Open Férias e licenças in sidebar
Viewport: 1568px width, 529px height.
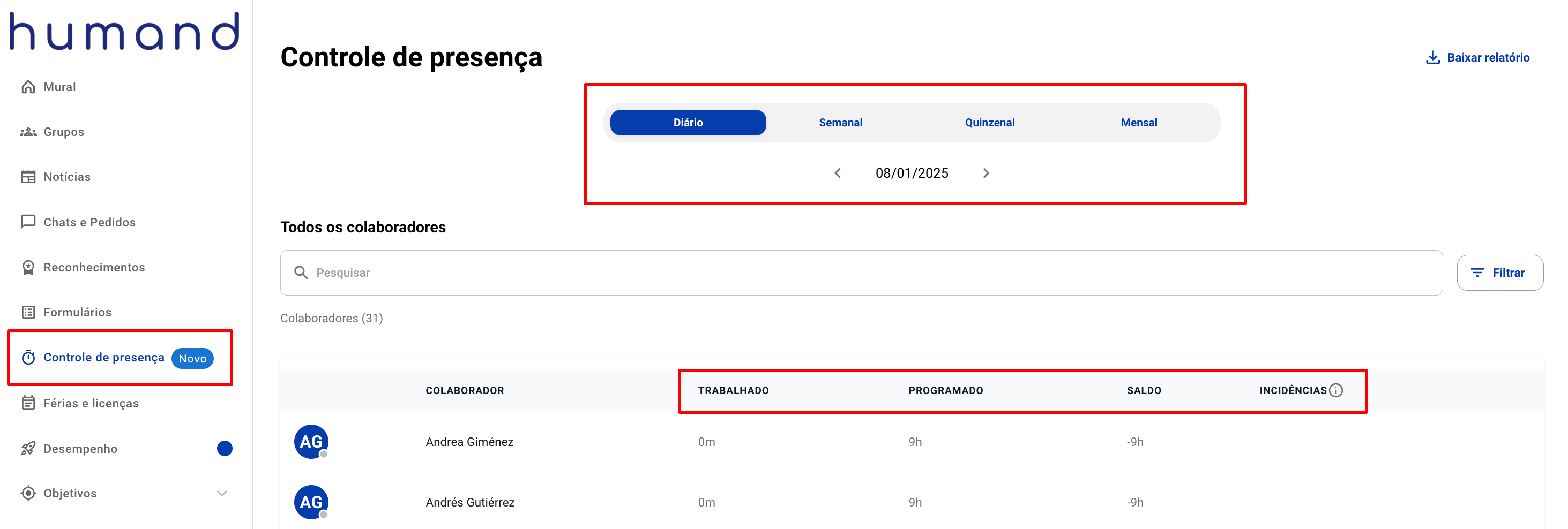(91, 404)
